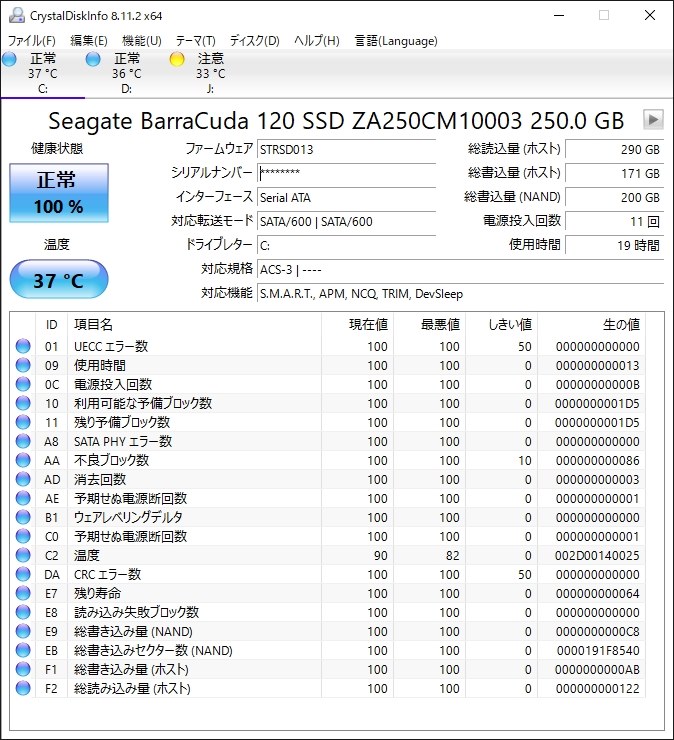
Task: Click the CrystalDiskInfo title bar app icon
Action: (17, 16)
